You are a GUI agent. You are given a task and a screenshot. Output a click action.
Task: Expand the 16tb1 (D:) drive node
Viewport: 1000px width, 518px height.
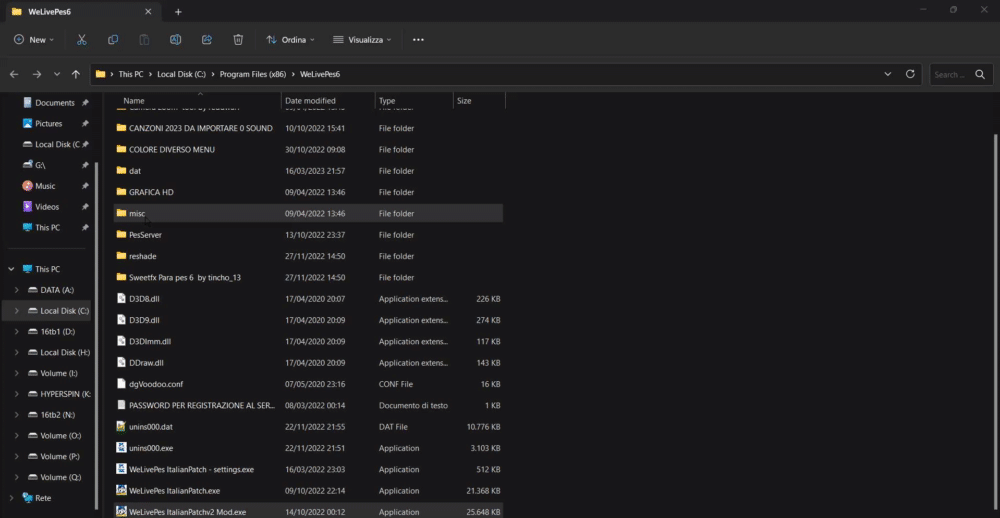[17, 332]
